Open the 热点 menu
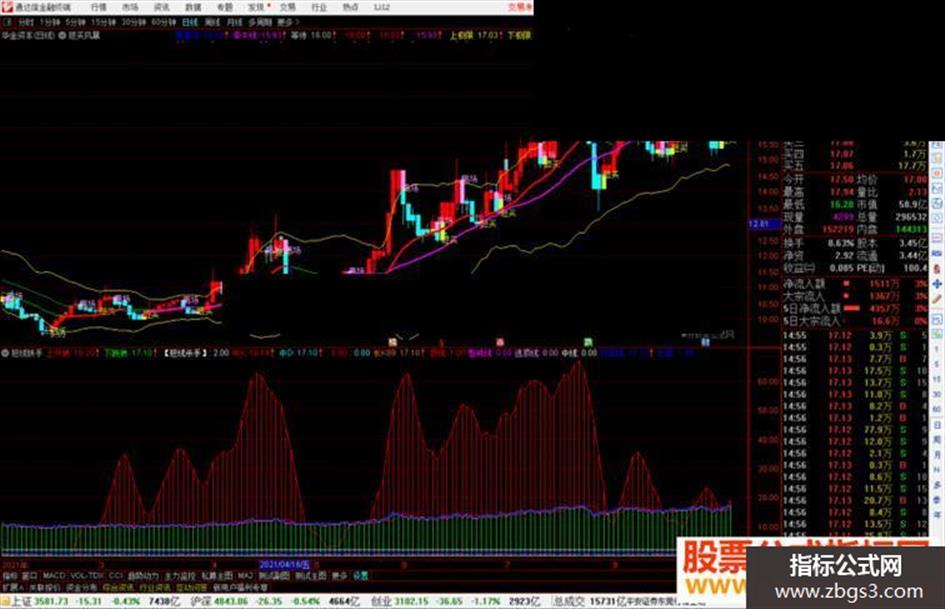This screenshot has width=945, height=609. coord(351,7)
